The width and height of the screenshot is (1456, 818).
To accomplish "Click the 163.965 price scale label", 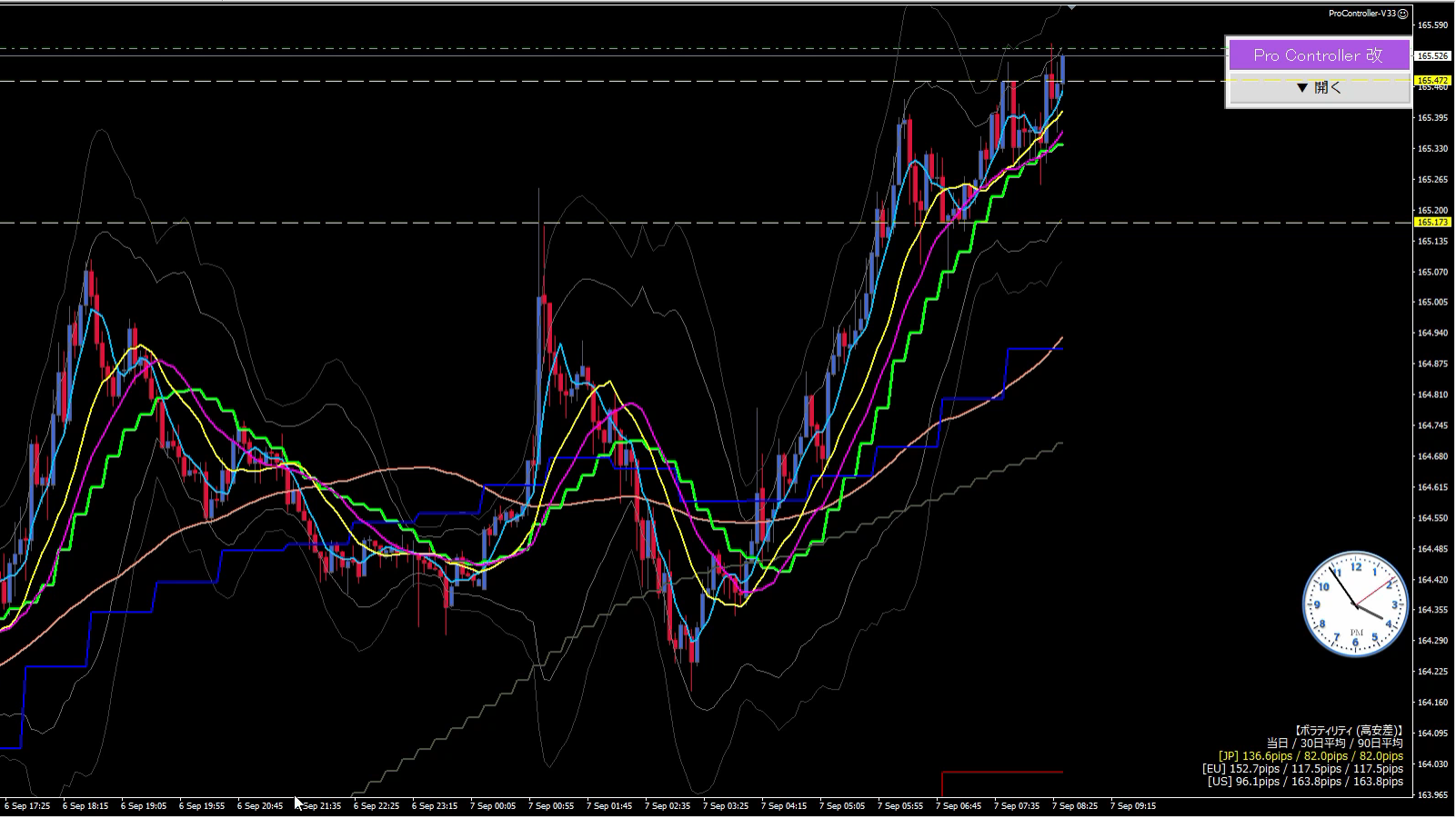I will tap(1433, 795).
